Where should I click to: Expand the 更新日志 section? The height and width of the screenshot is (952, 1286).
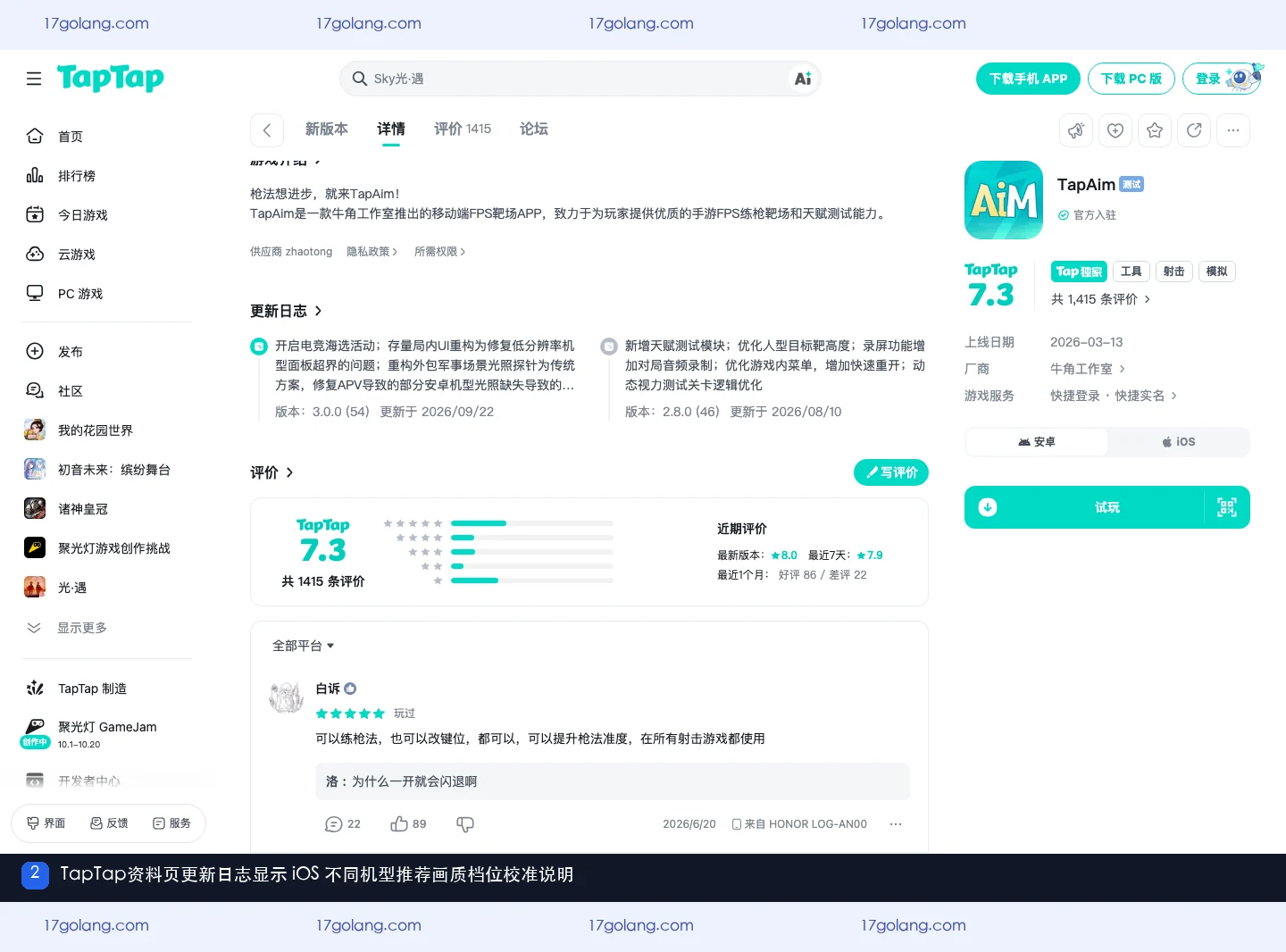(286, 311)
